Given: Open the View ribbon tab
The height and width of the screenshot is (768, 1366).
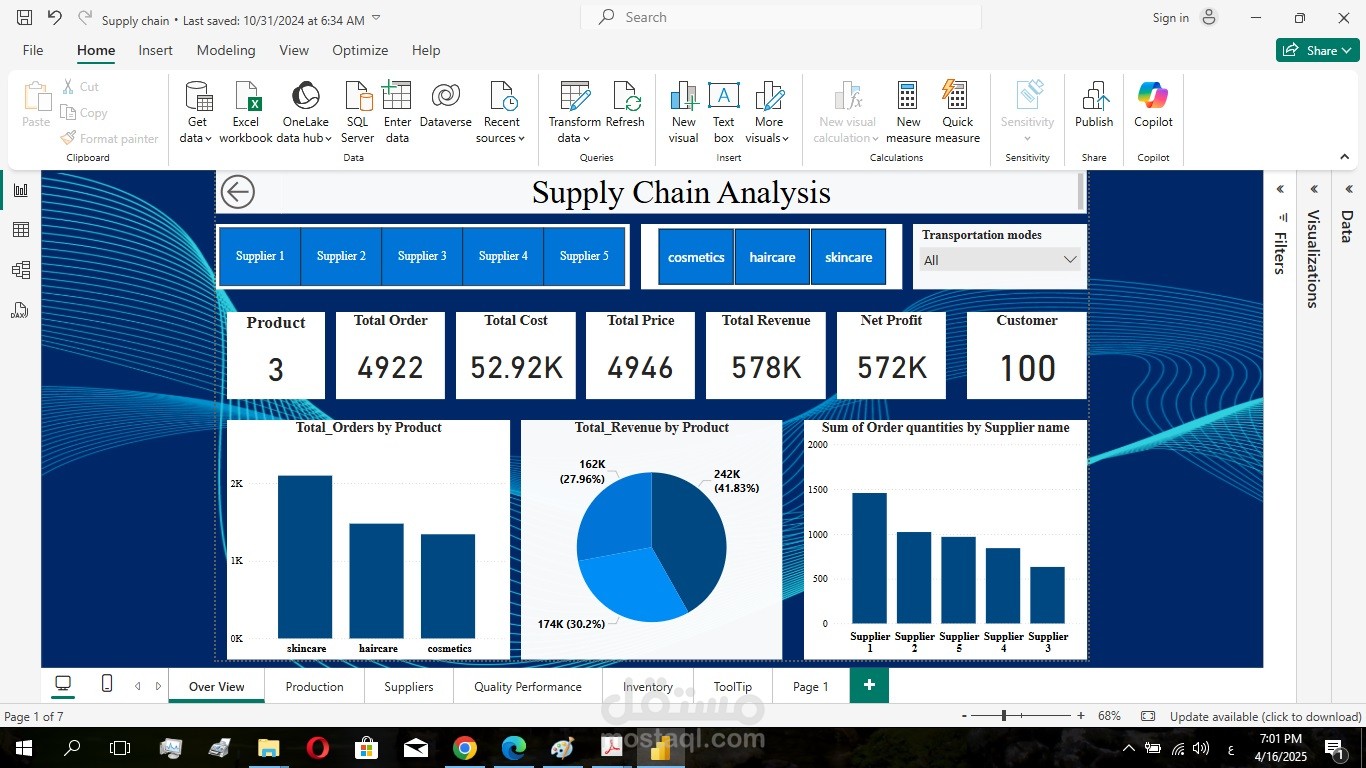Looking at the screenshot, I should click(x=294, y=50).
